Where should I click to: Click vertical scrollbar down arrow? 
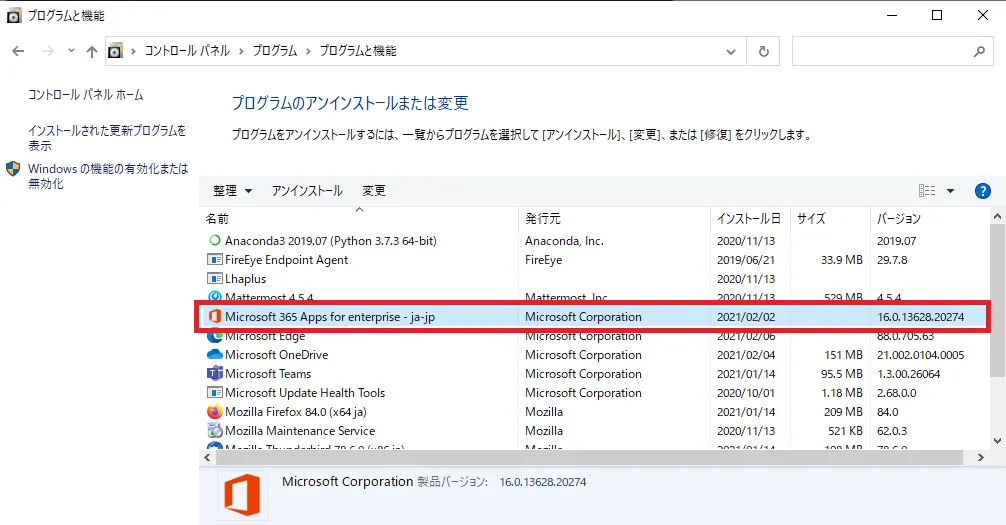997,441
